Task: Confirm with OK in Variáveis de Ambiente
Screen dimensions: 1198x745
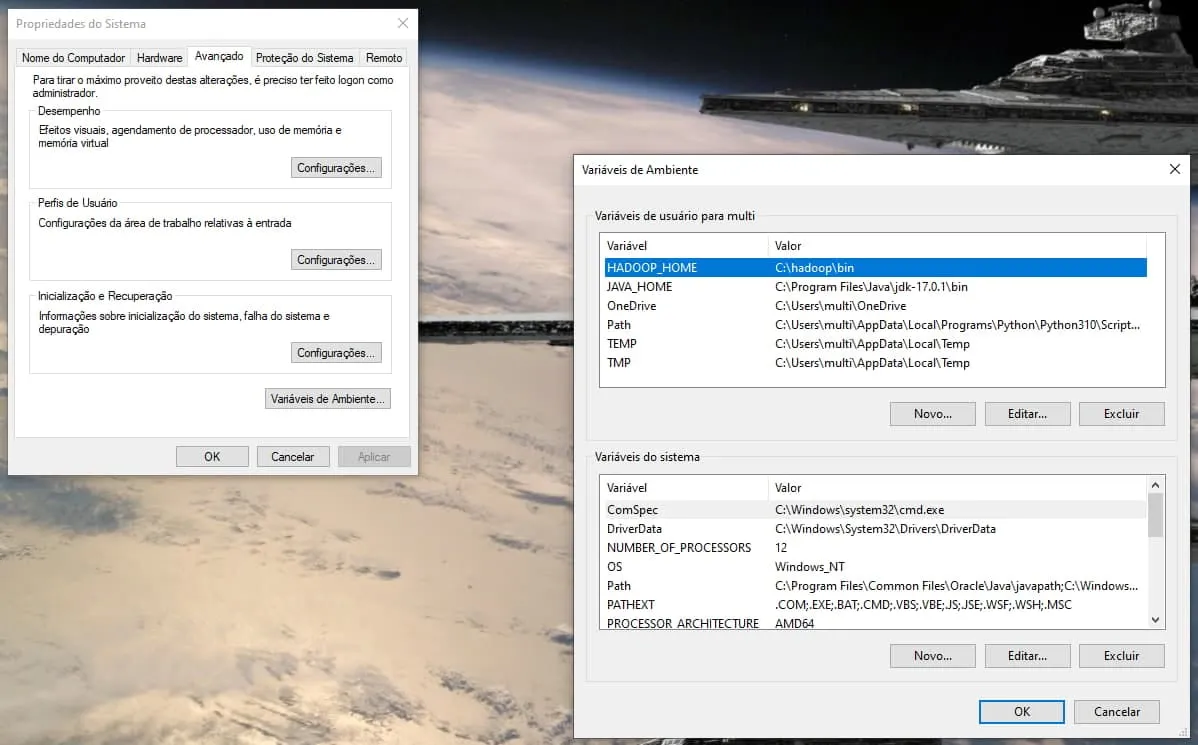Action: point(1021,712)
